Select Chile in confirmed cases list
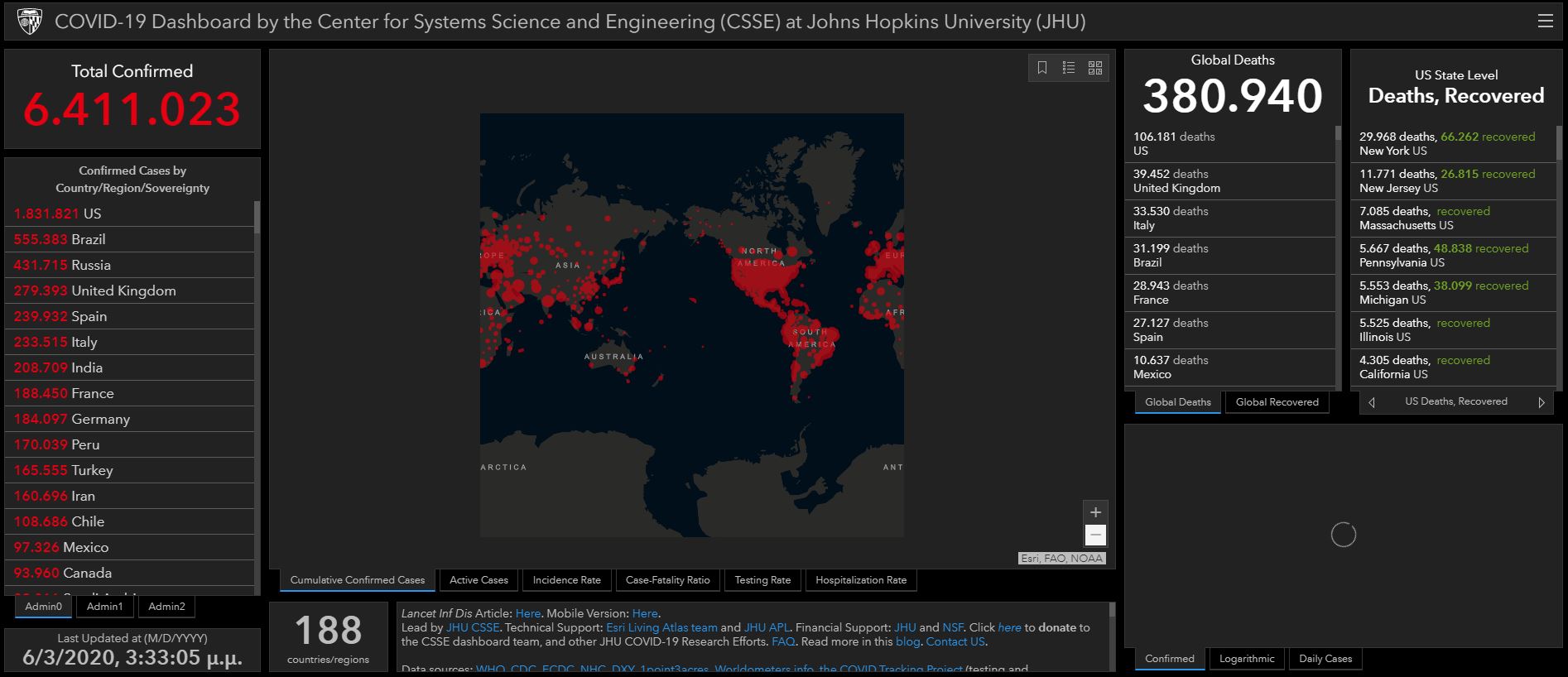The image size is (1568, 677). [x=130, y=521]
